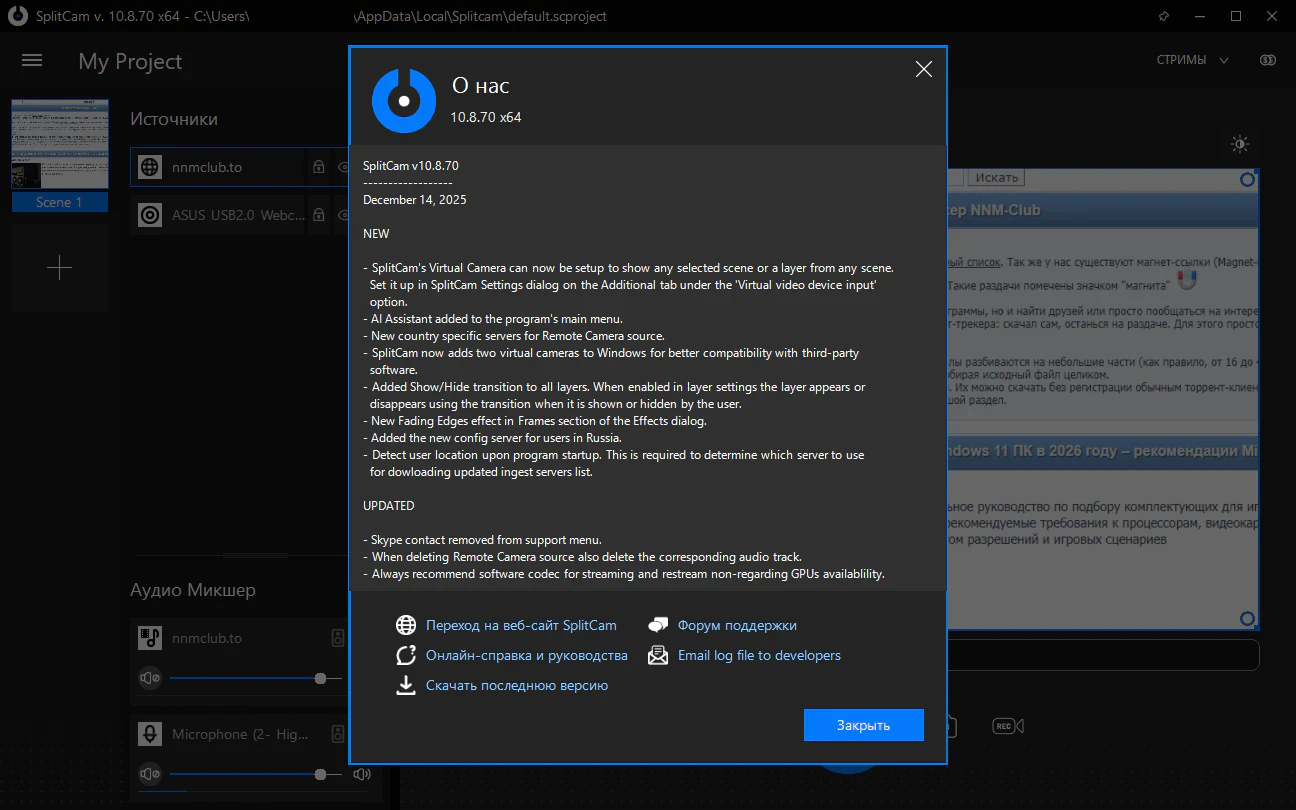Click the support forum chat bubbles icon
The height and width of the screenshot is (810, 1296).
657,625
